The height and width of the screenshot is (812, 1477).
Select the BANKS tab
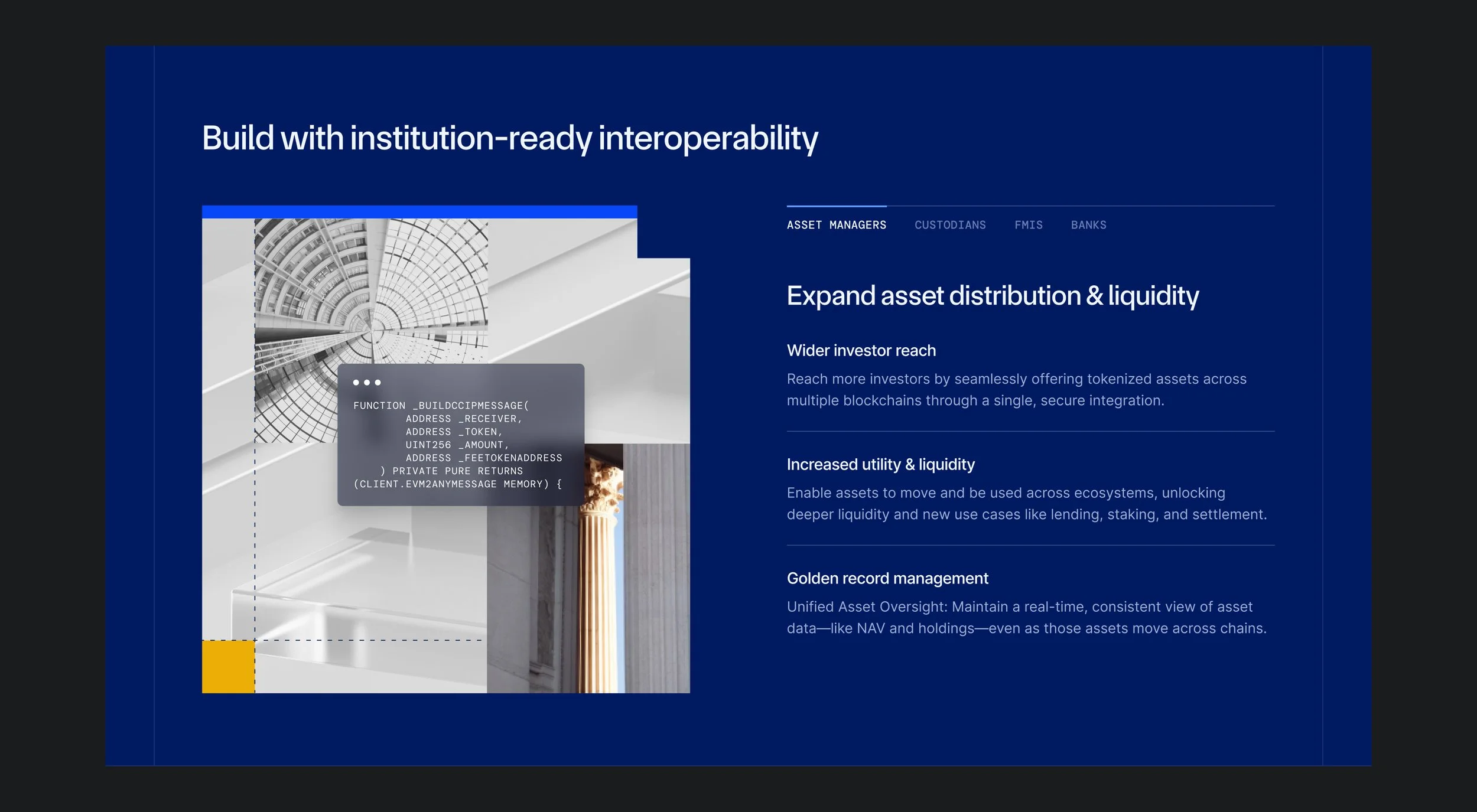1088,225
